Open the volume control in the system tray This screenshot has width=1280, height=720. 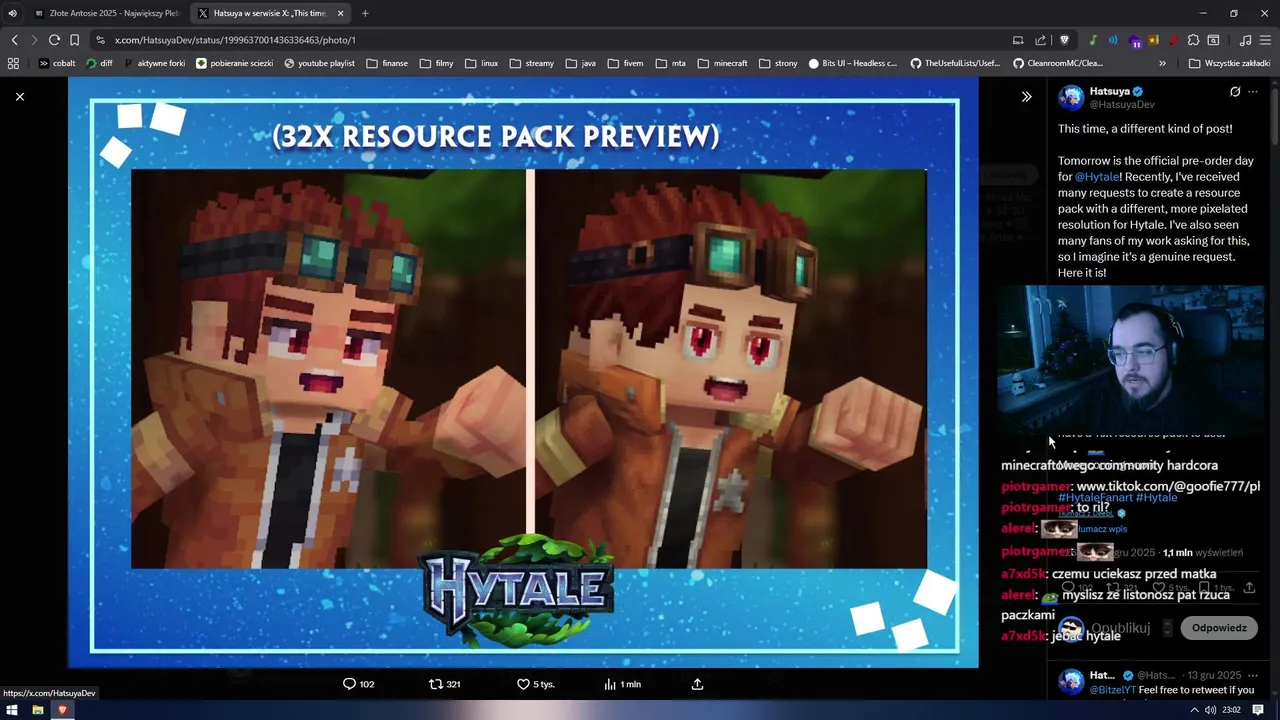click(1211, 710)
